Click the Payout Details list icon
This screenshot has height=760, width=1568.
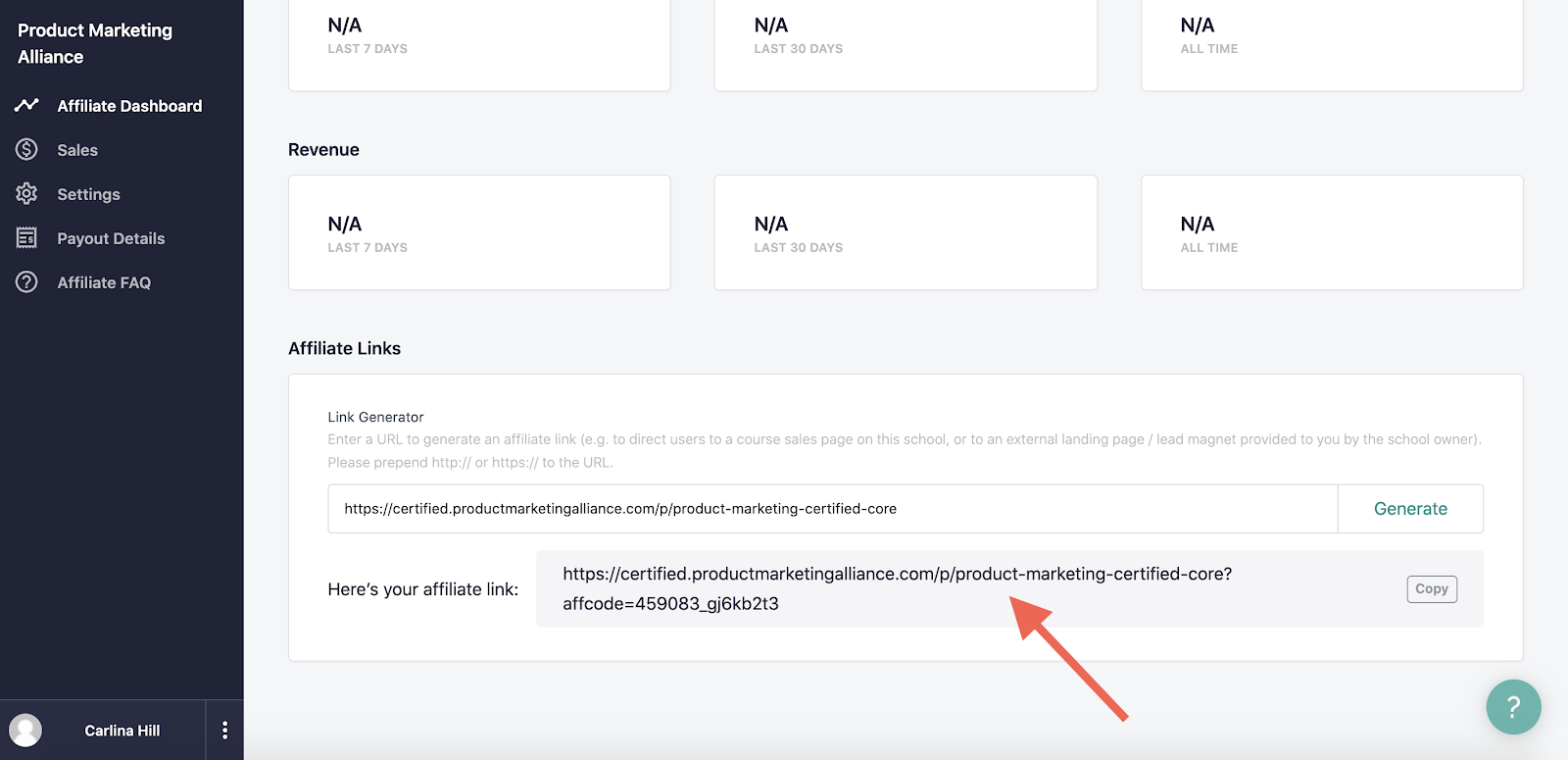coord(26,237)
